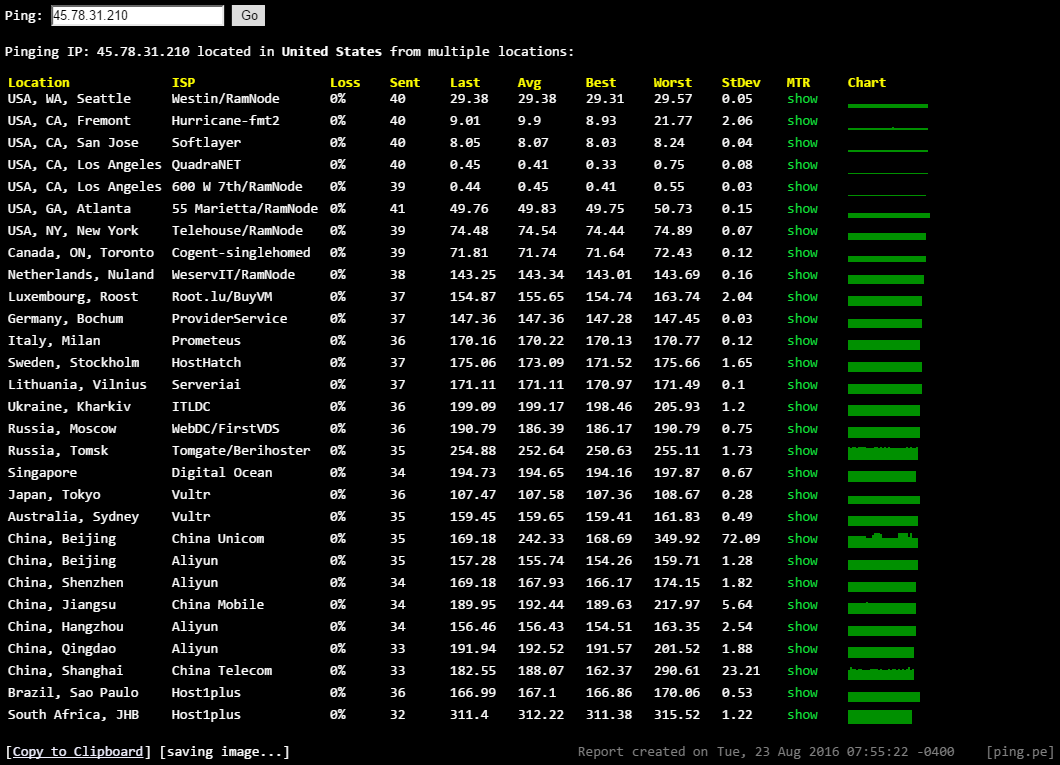Click the Beijing China Unicom latency chart
This screenshot has height=765, width=1060.
[882, 541]
